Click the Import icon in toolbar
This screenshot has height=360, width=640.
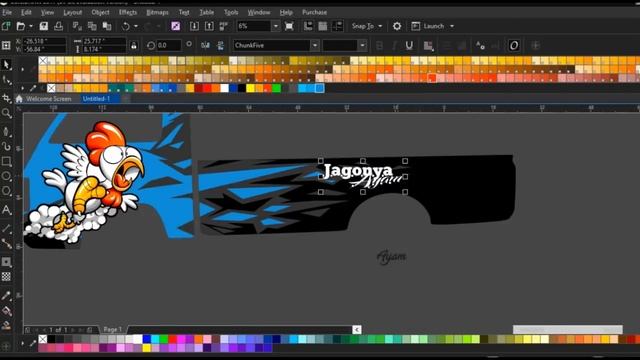coord(194,26)
